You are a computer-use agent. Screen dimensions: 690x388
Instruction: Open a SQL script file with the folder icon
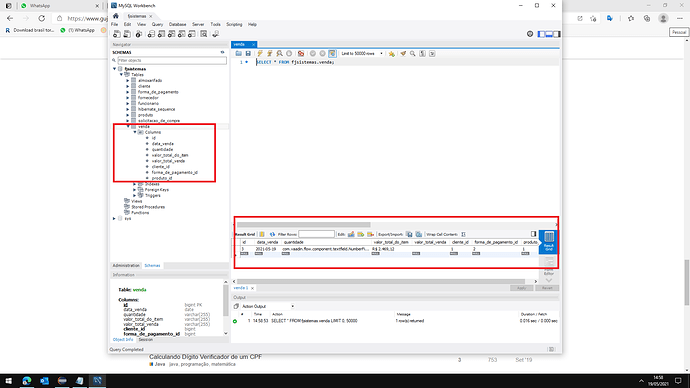tap(239, 53)
